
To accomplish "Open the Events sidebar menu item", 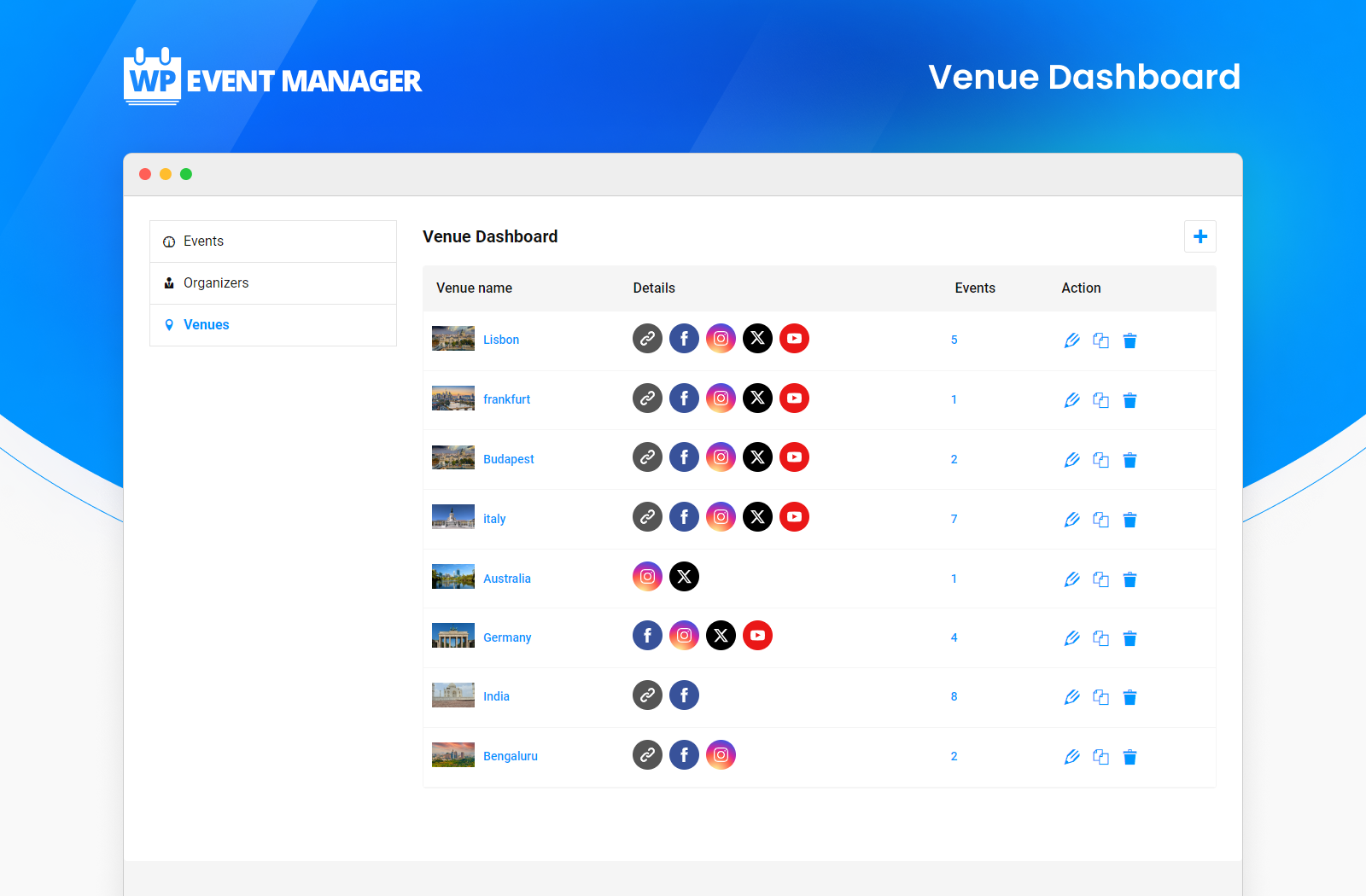I will click(273, 241).
